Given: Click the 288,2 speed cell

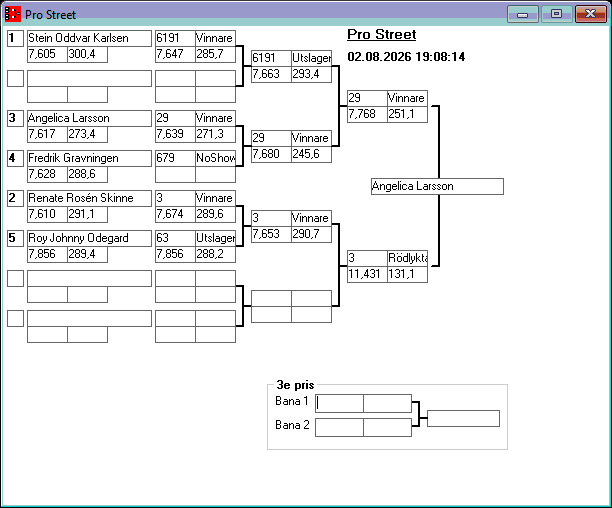Looking at the screenshot, I should 215,254.
